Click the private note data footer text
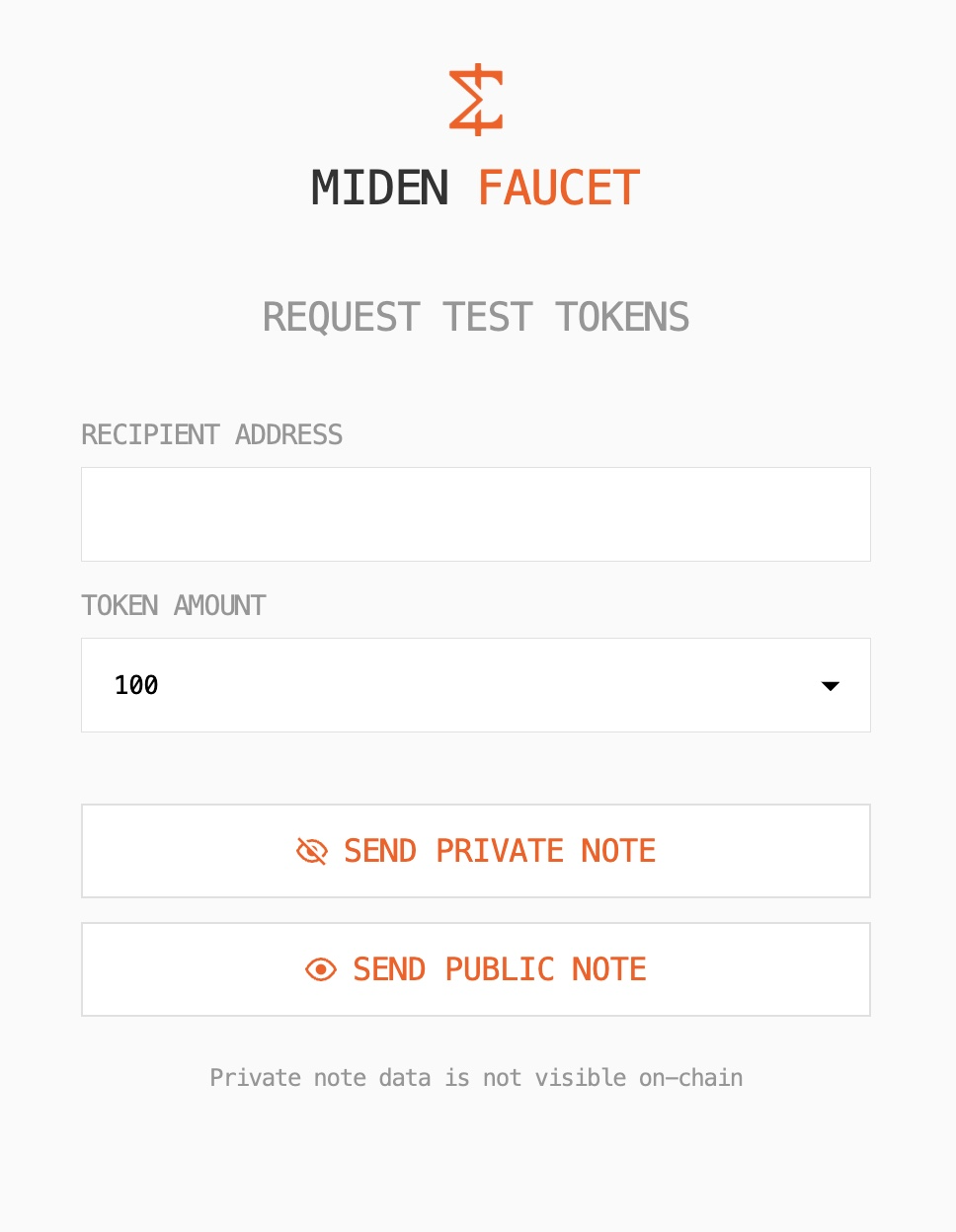956x1232 pixels. 476,1077
